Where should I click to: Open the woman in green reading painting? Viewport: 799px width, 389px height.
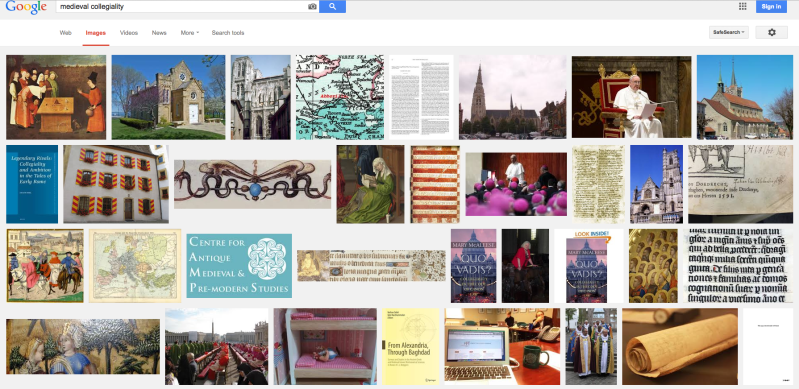click(x=370, y=184)
